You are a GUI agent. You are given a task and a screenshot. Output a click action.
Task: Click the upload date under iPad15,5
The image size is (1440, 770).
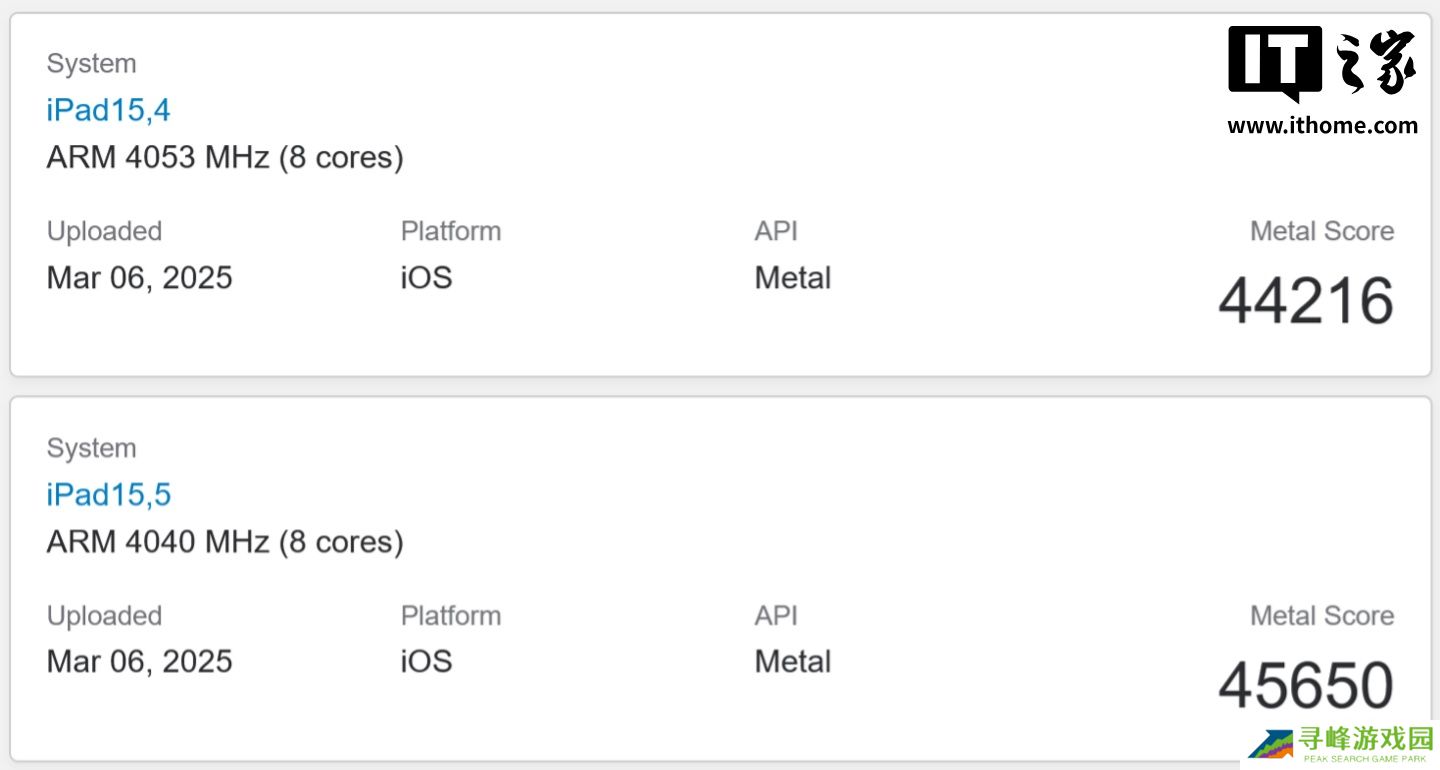[139, 661]
